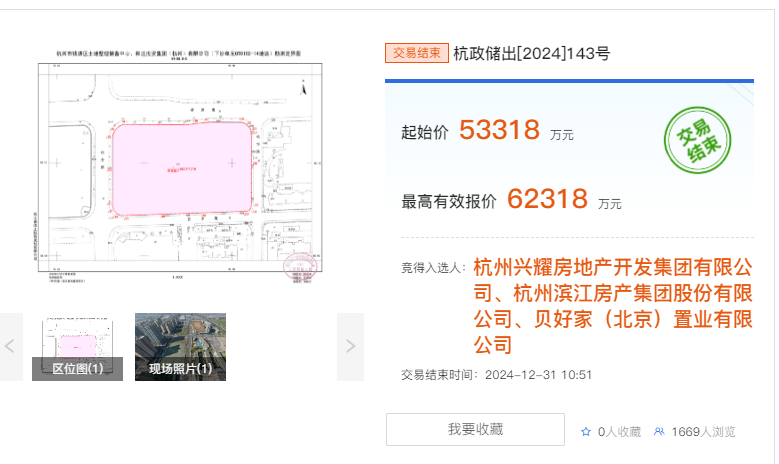Click the title 杭政储出[2024]143号
779x464 pixels.
click(531, 53)
